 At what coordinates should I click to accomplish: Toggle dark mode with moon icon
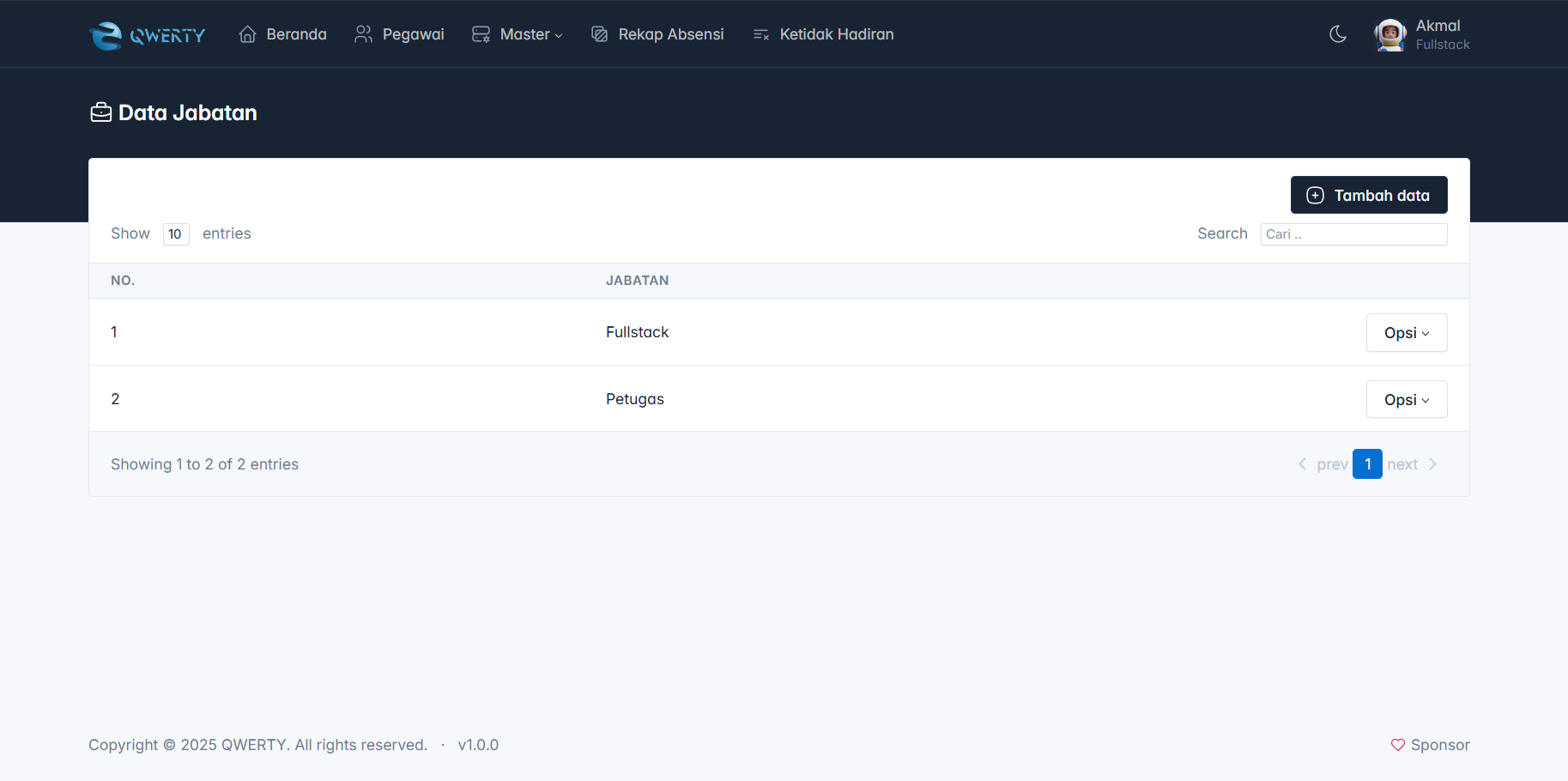tap(1338, 34)
